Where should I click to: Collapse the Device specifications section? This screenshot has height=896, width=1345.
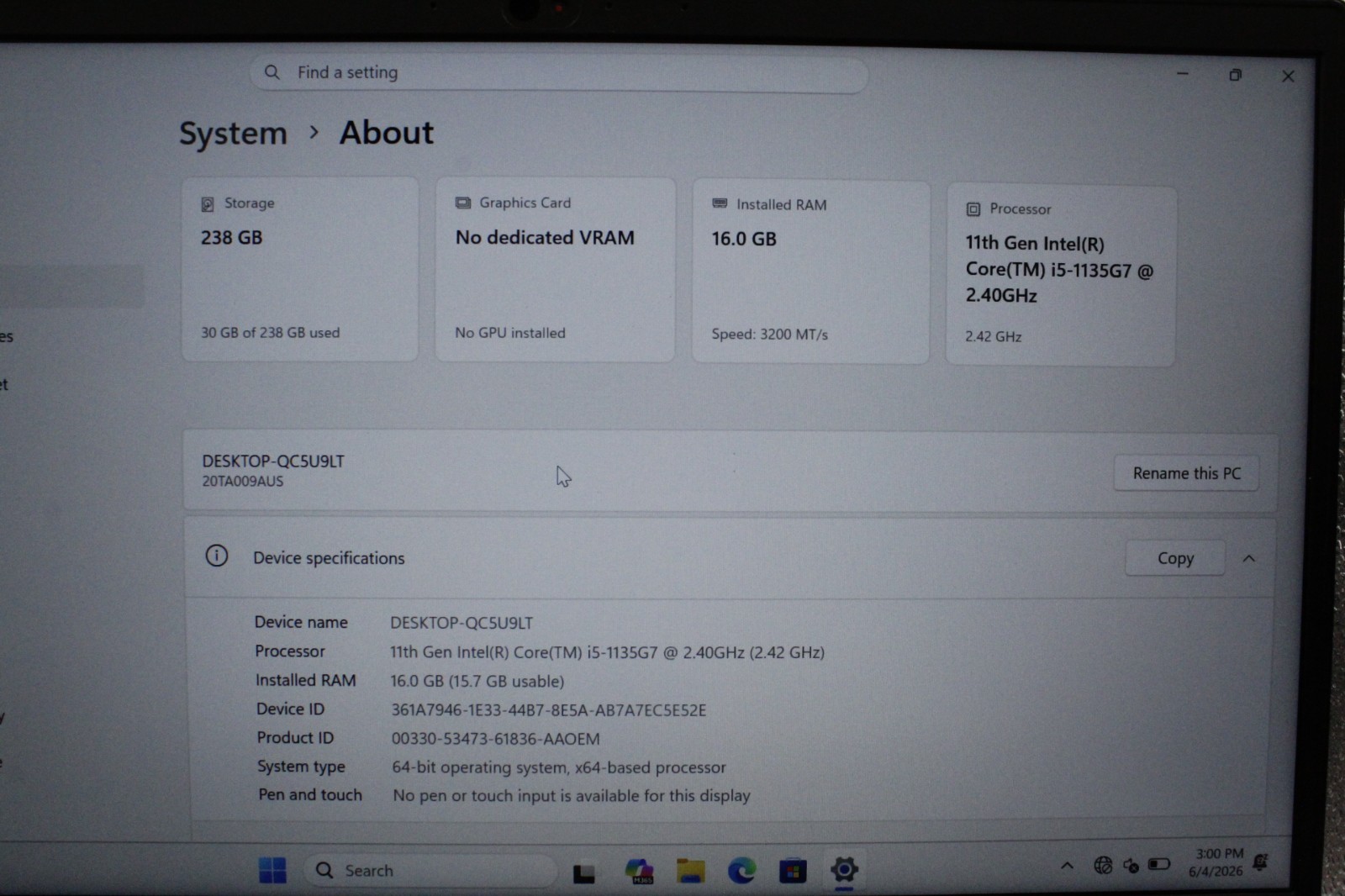pos(1249,559)
